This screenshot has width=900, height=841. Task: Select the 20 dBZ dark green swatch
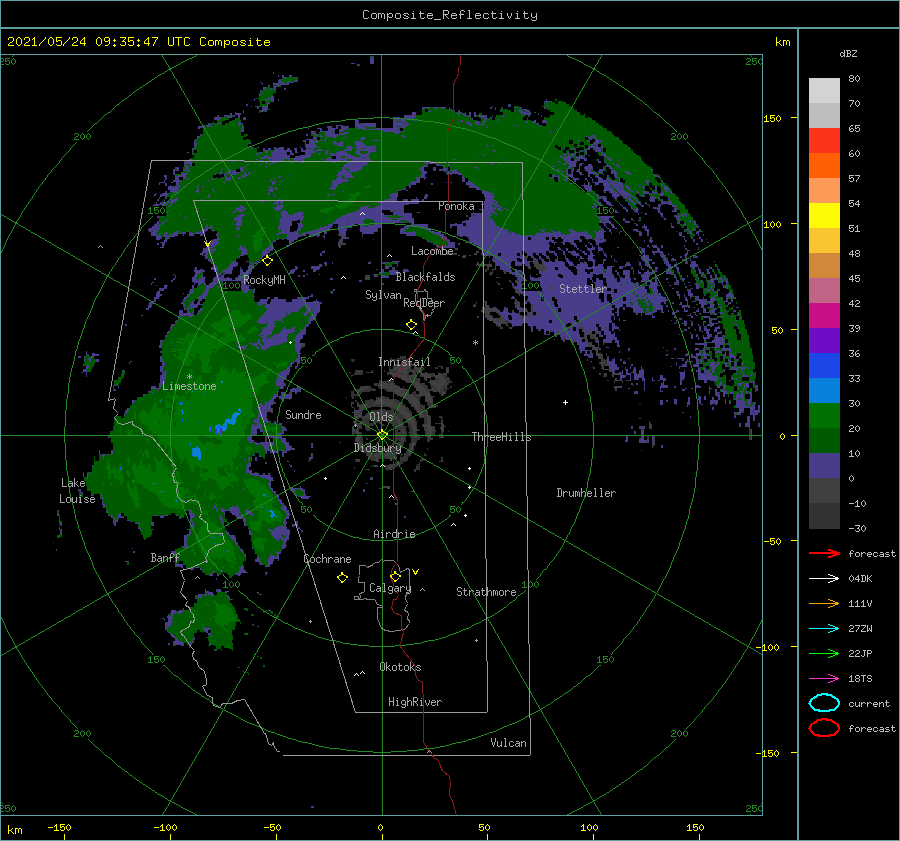[x=824, y=440]
